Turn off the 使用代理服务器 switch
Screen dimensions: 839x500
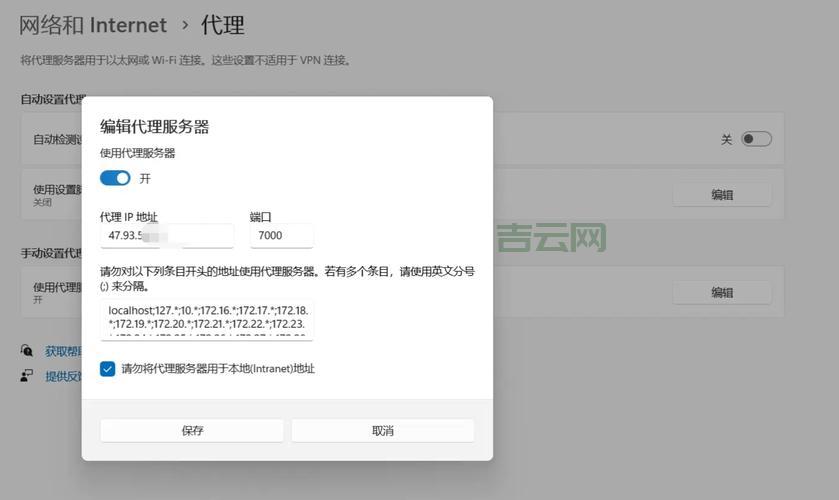tap(115, 178)
